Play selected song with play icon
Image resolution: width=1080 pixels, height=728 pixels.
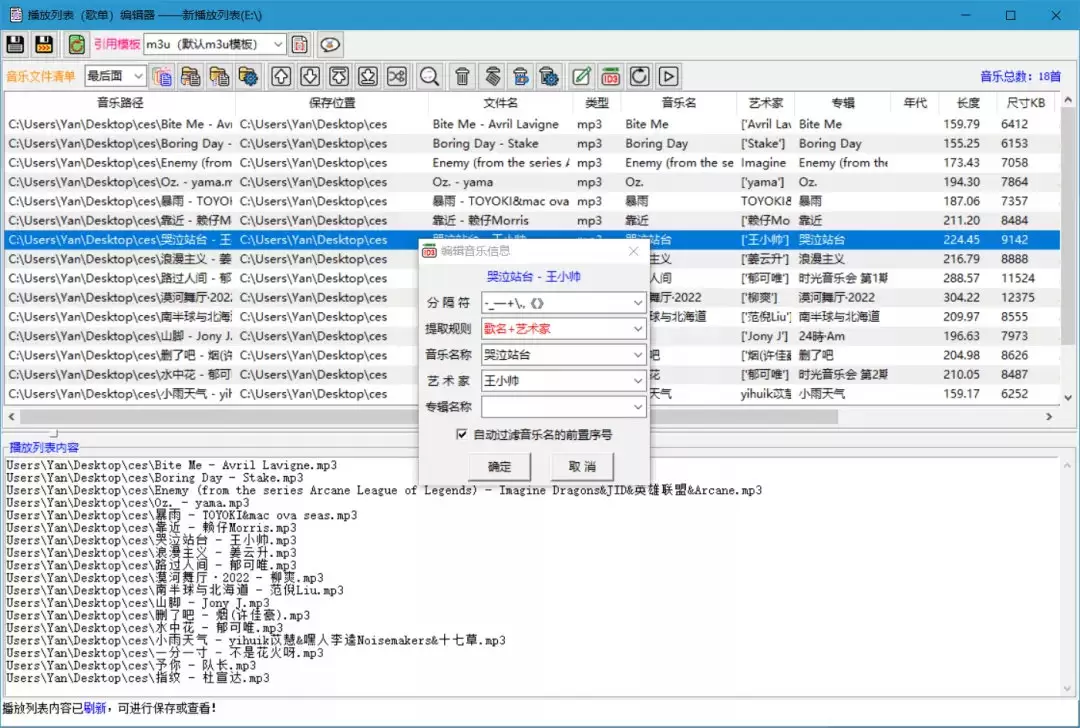pos(669,76)
